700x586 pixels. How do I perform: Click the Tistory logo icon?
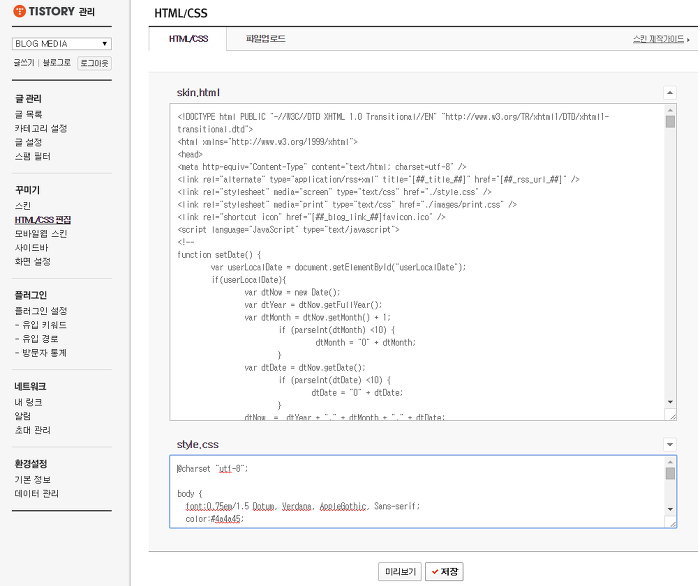point(20,11)
